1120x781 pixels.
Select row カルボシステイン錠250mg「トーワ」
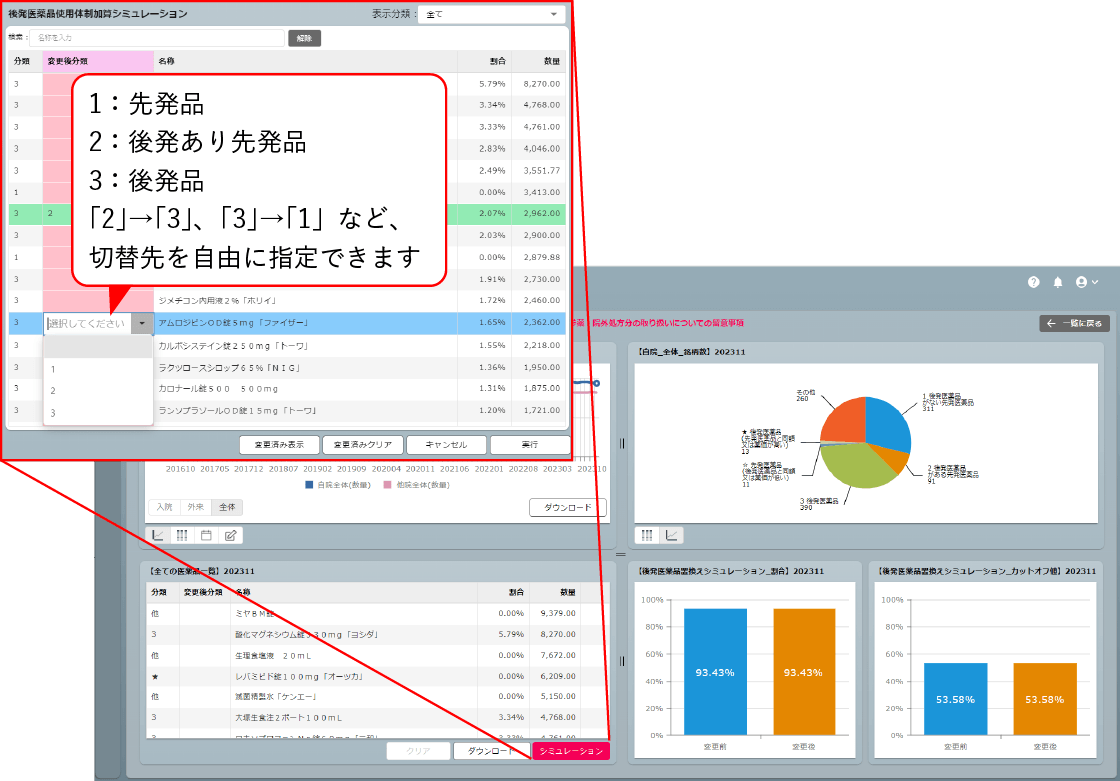tap(287, 346)
